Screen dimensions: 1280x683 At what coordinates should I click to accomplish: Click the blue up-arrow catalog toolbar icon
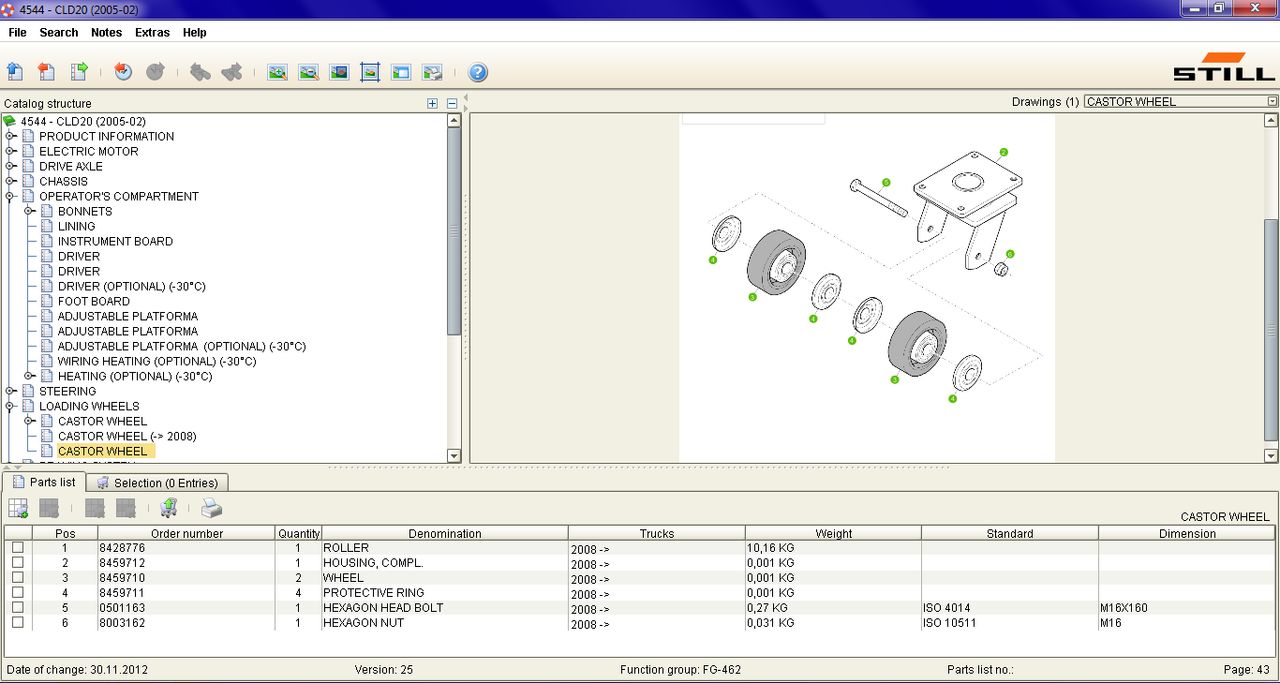(x=15, y=72)
